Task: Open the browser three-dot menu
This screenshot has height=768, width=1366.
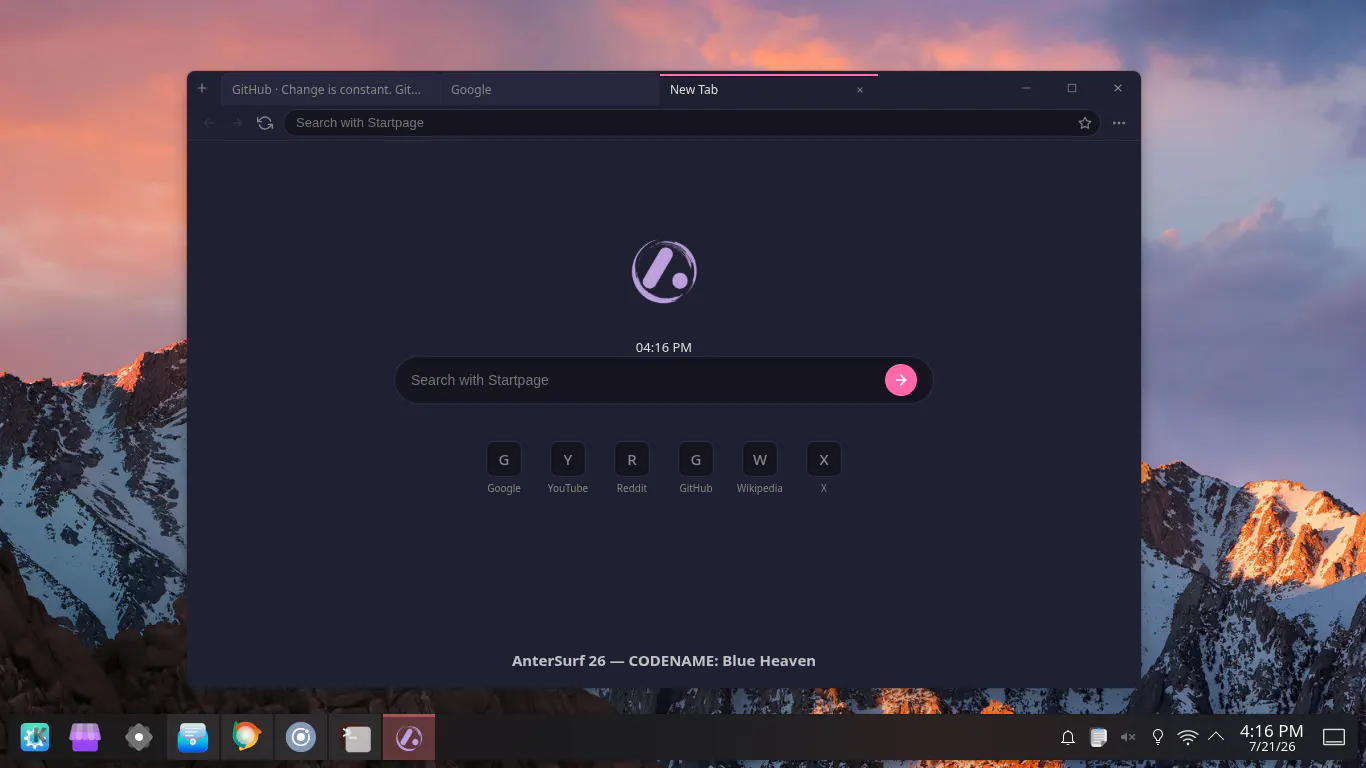Action: (1119, 122)
